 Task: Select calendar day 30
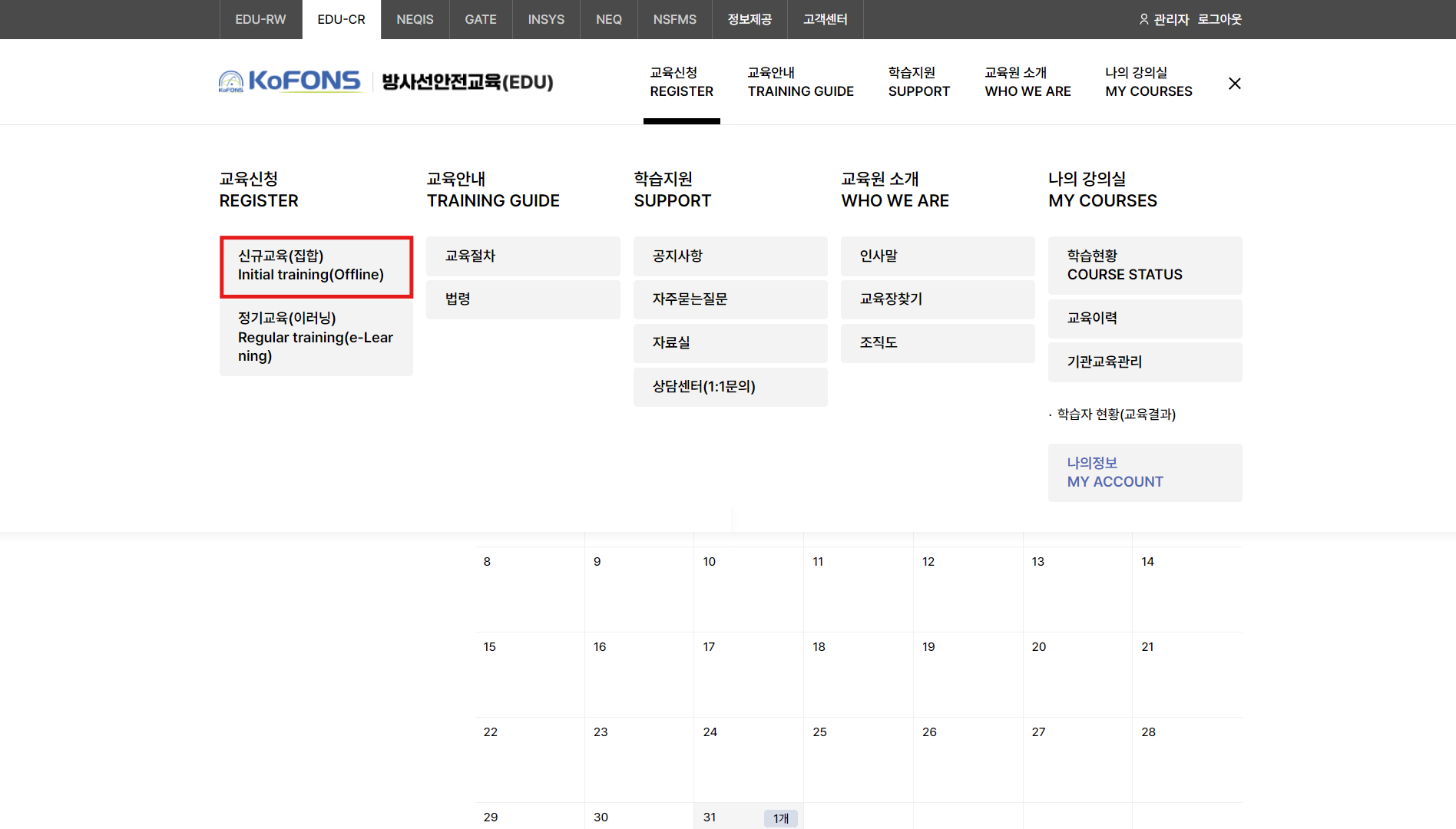[639, 817]
